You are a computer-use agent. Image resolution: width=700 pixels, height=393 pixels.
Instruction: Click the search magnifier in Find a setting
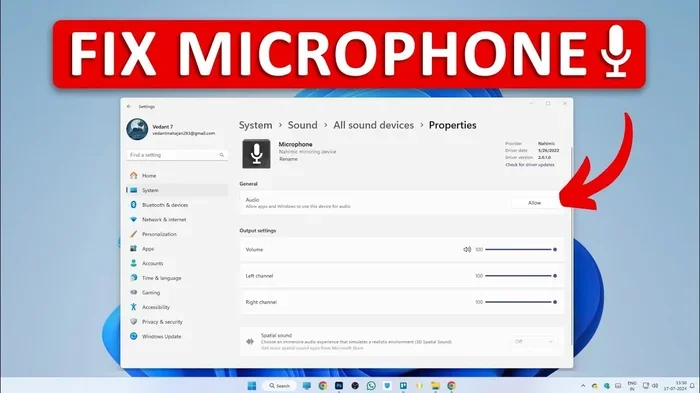221,155
